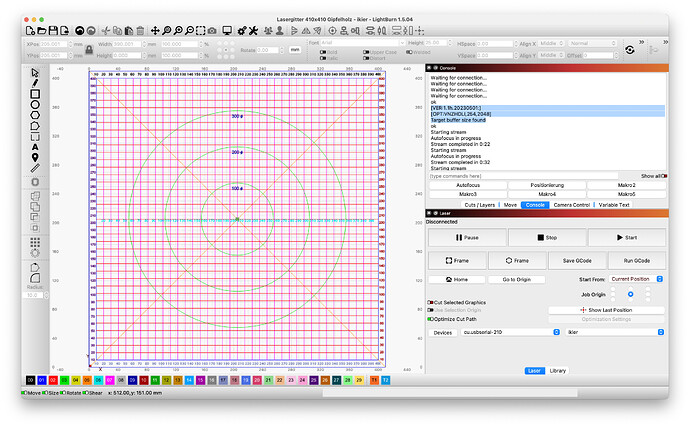
Task: Select the arrow Select tool
Action: tap(35, 73)
